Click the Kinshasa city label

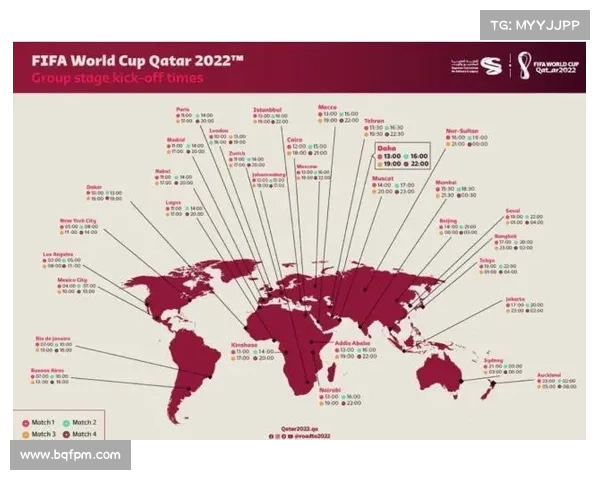[x=244, y=345]
